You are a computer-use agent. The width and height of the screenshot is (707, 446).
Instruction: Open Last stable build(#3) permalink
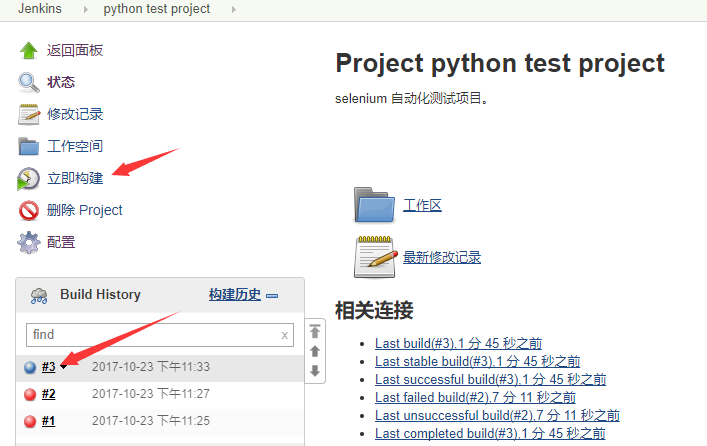point(477,361)
